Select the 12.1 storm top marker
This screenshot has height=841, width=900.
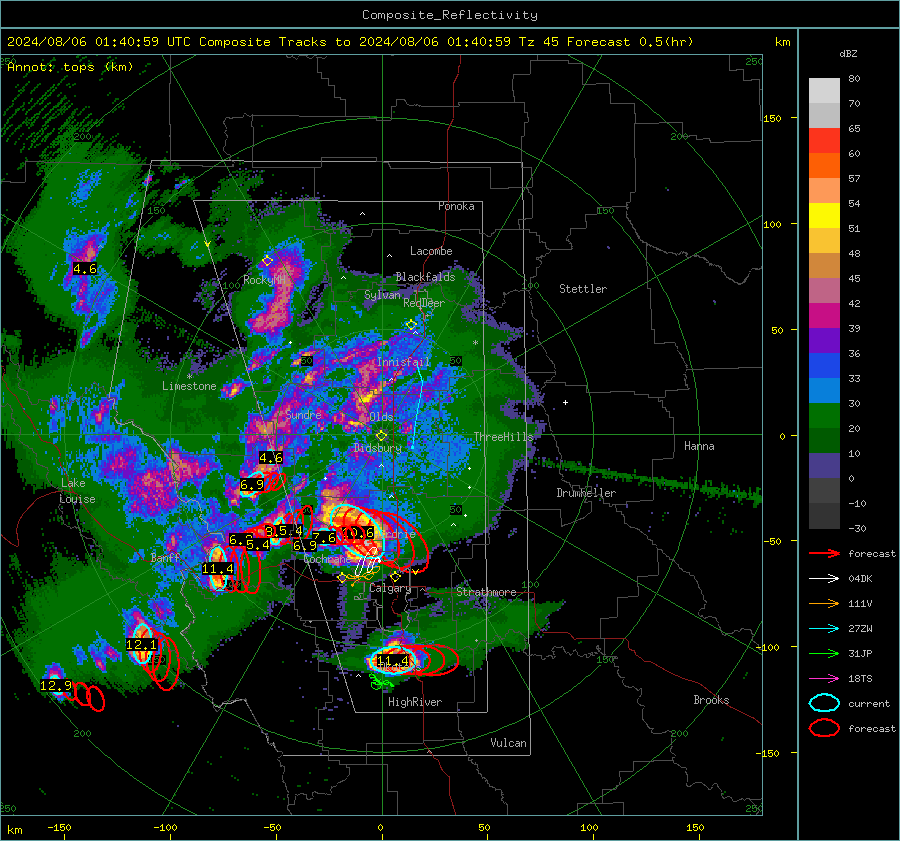coord(141,645)
